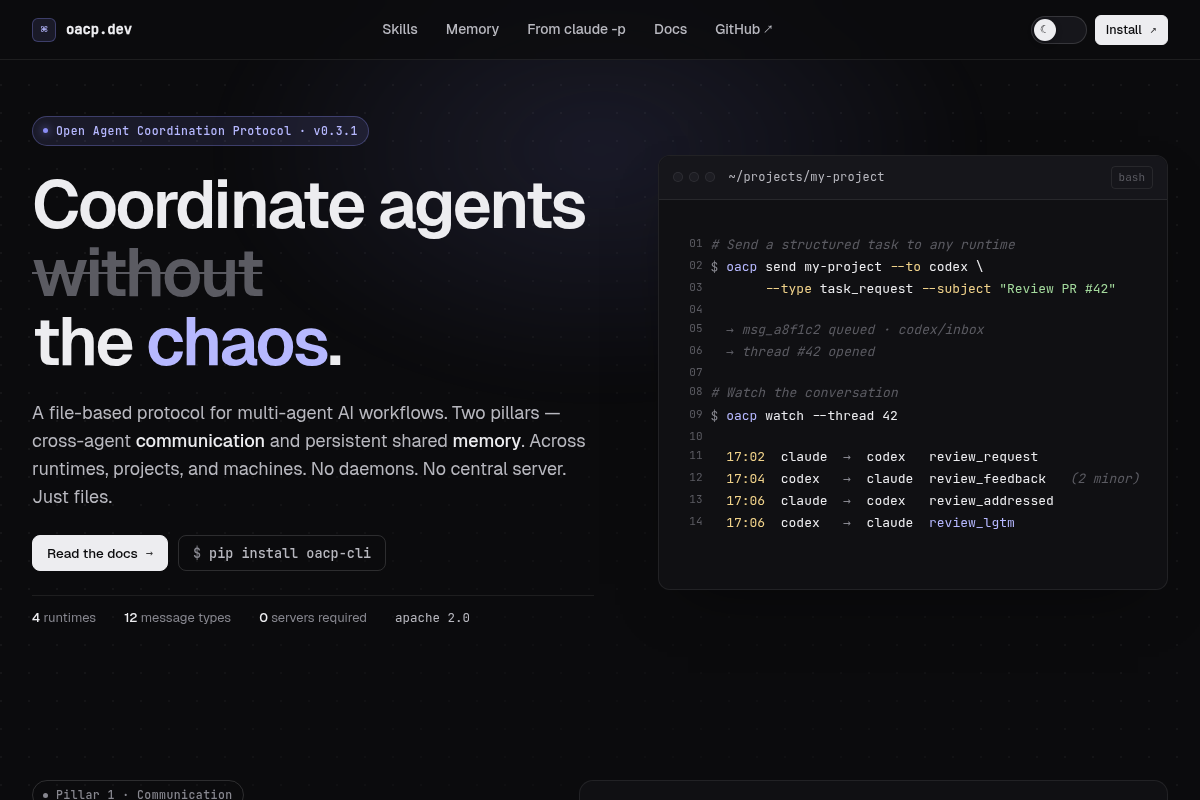The height and width of the screenshot is (800, 1200).
Task: Copy the pip install oacp-cli command
Action: (x=282, y=553)
